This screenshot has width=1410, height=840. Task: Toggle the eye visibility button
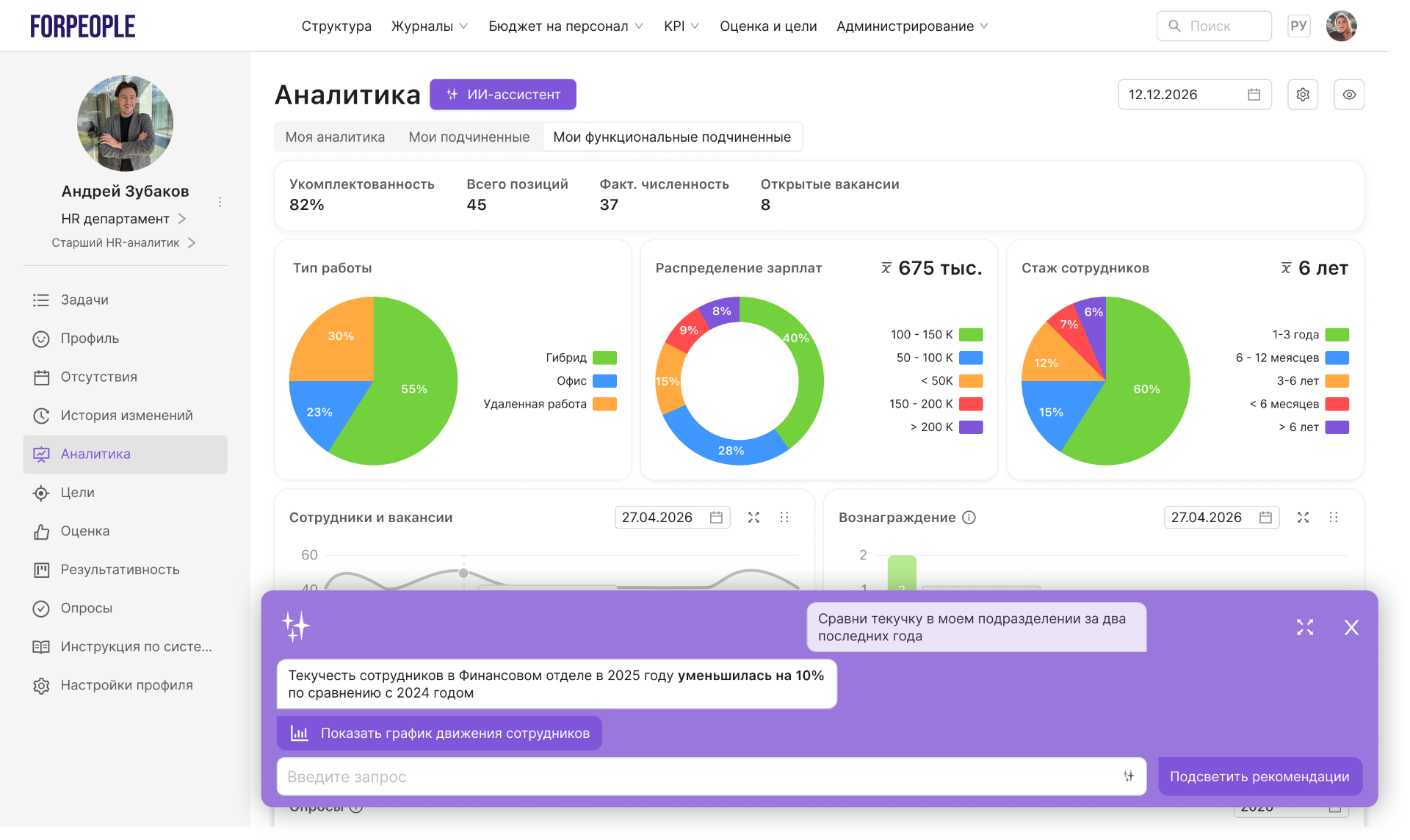[x=1349, y=95]
